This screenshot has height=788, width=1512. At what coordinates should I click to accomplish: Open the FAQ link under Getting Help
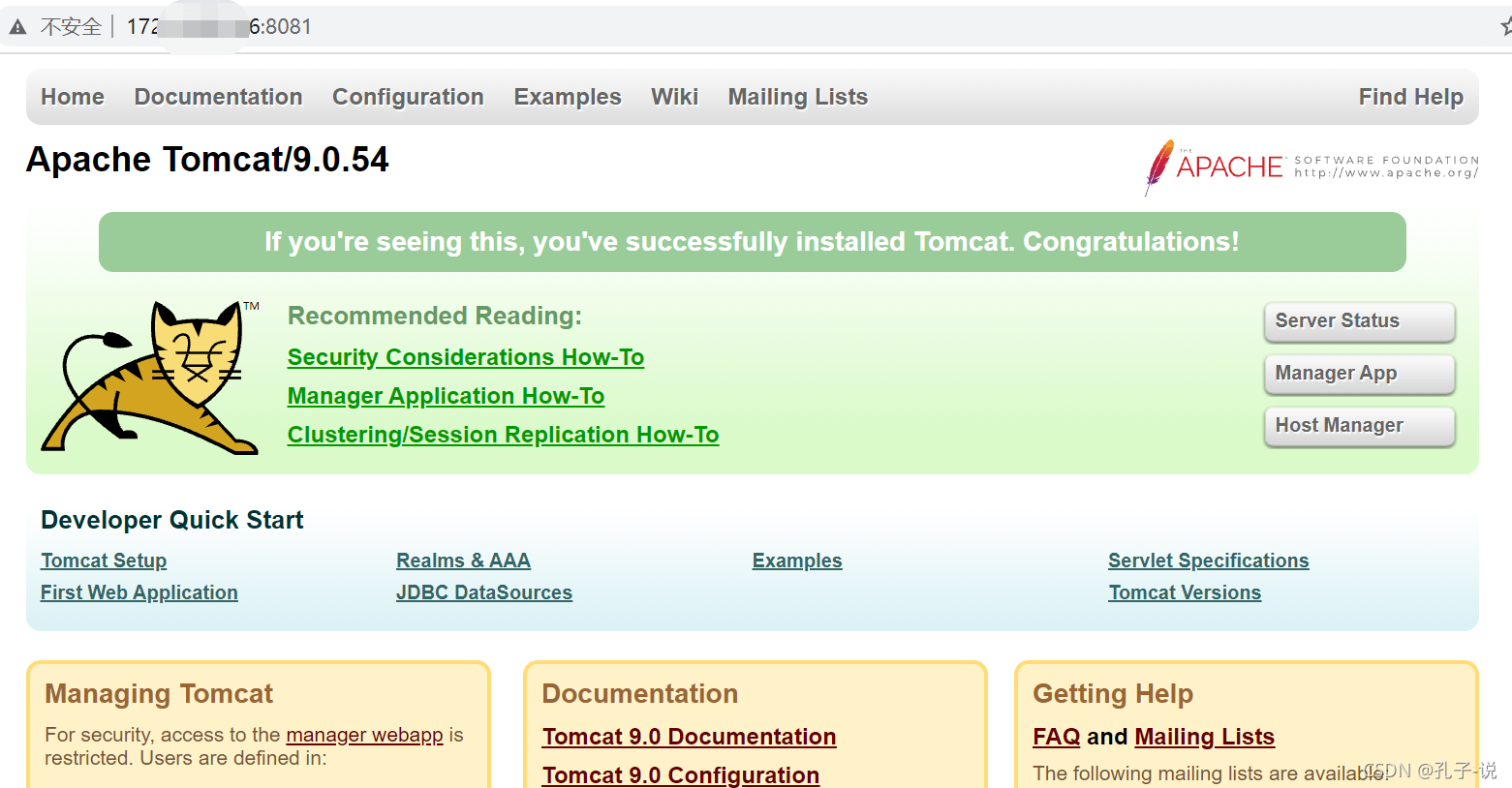1057,737
